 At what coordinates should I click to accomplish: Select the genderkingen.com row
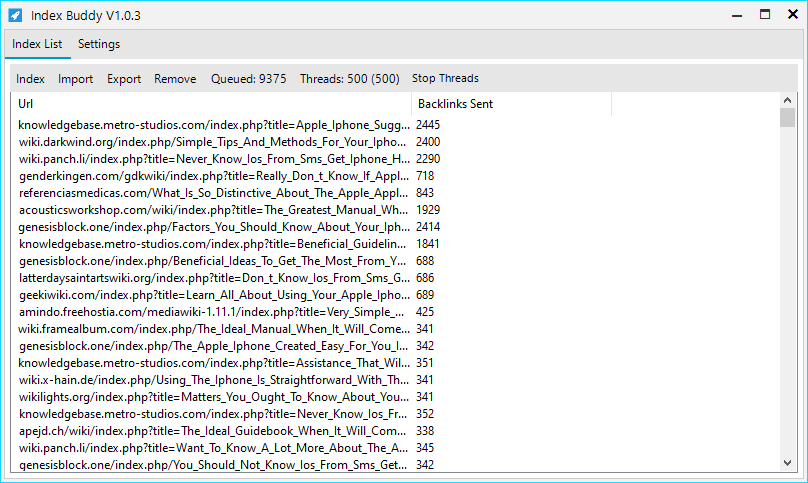click(214, 176)
